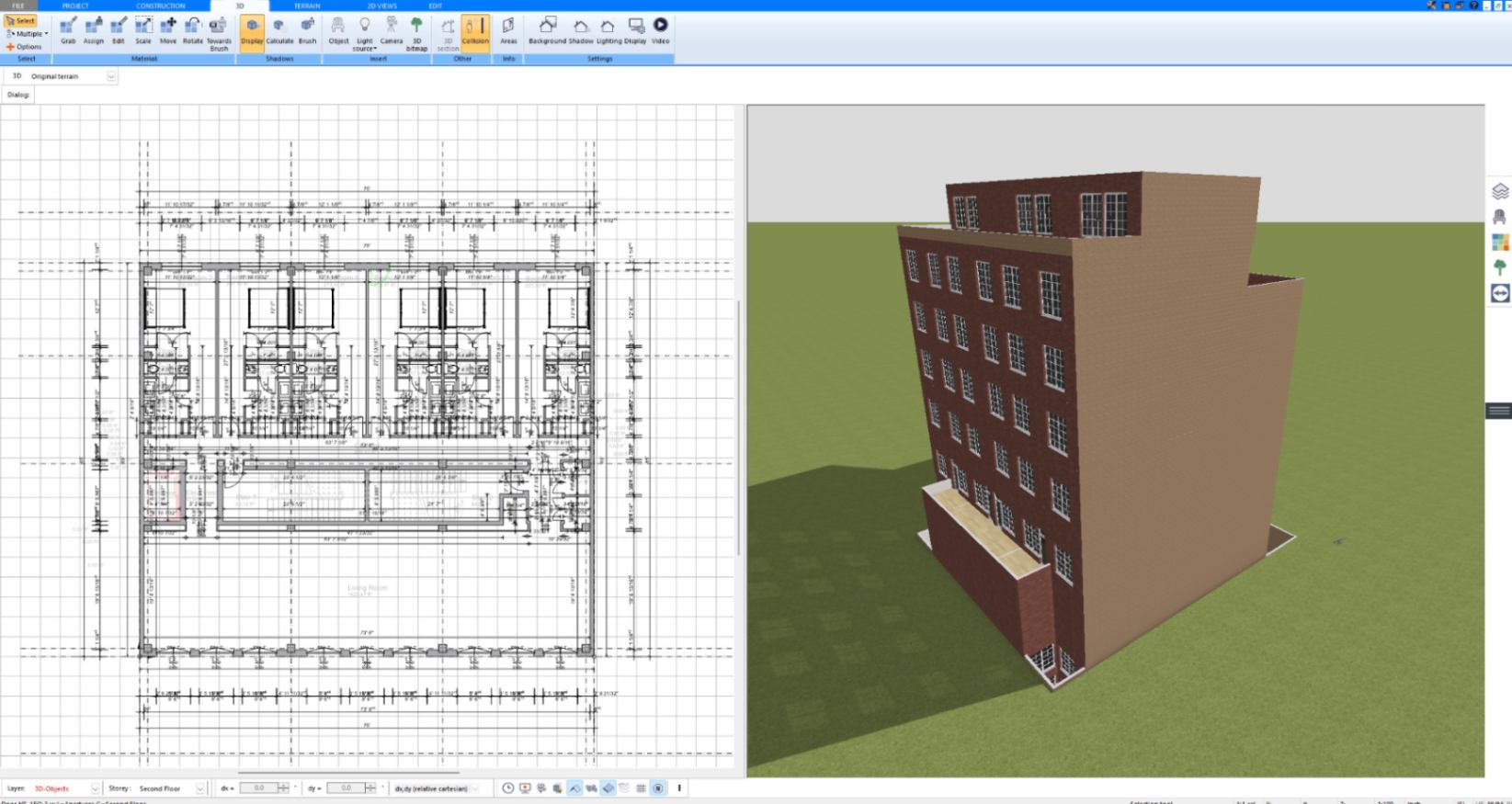This screenshot has height=804, width=1512.
Task: Open Lighting settings
Action: point(608,30)
